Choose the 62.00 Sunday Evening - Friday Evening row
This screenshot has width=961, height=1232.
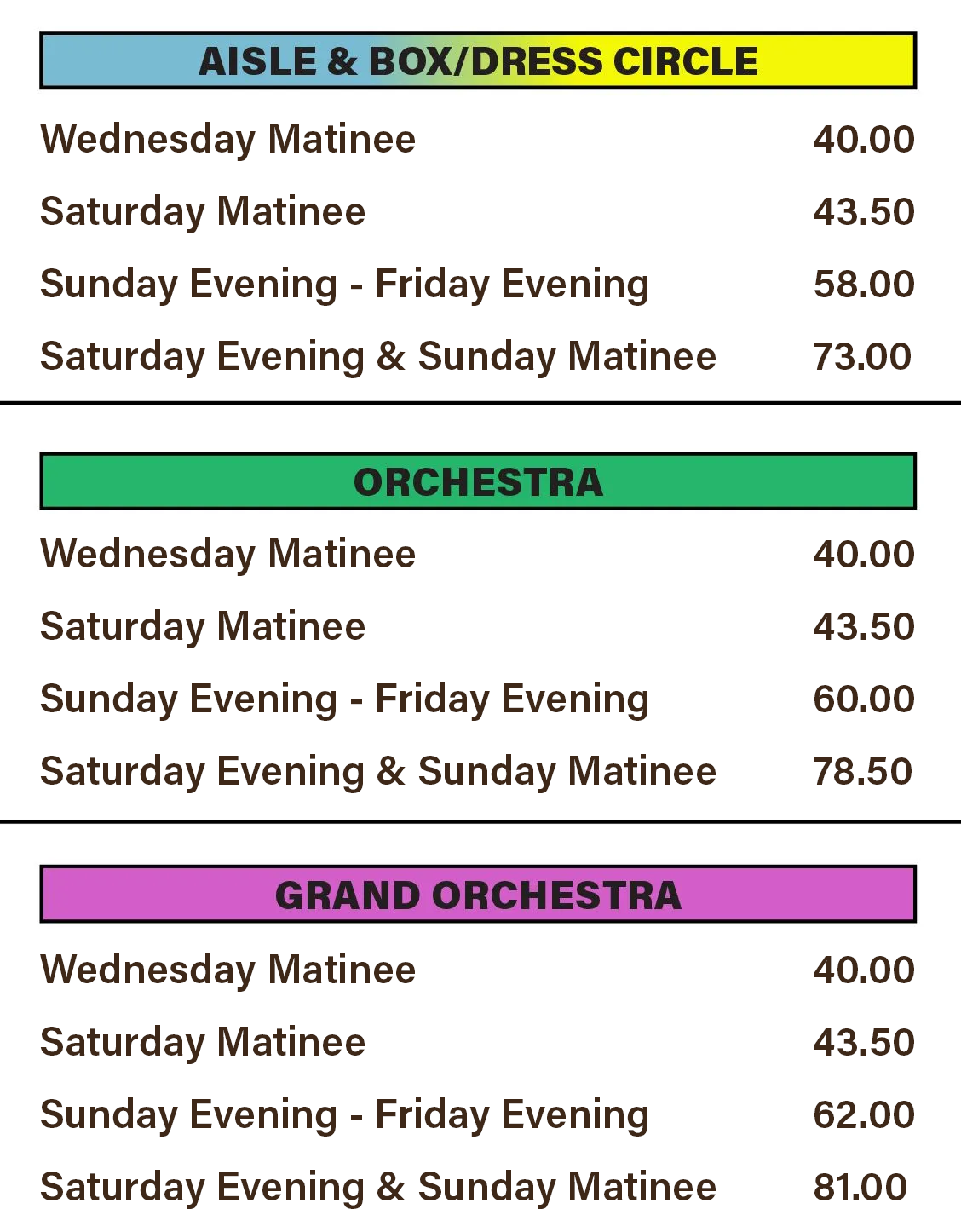coord(344,1114)
